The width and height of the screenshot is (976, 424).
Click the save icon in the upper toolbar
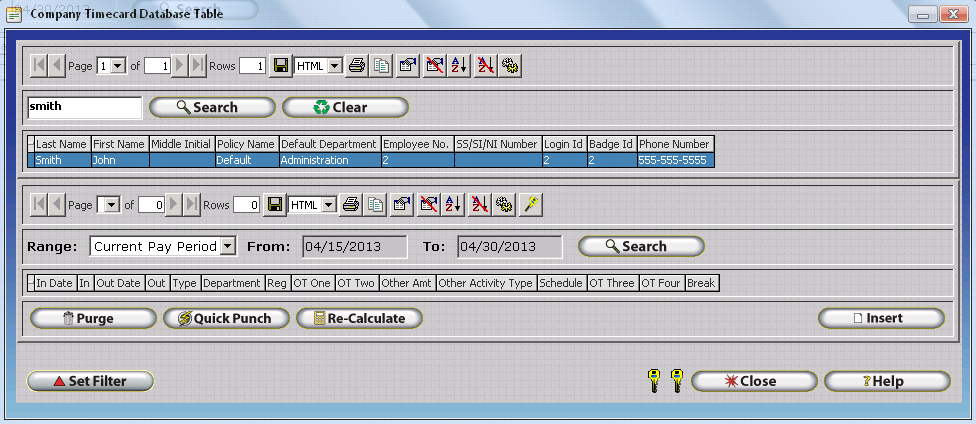(x=281, y=66)
